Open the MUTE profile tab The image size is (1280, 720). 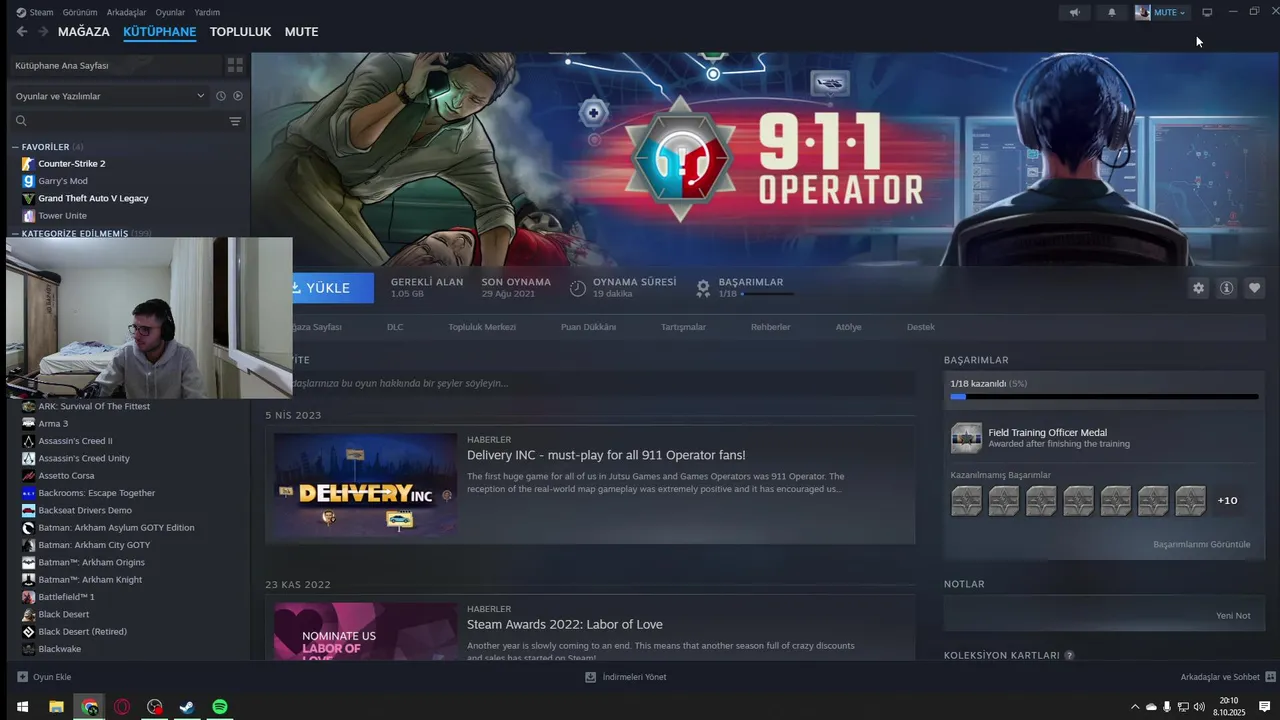point(301,32)
